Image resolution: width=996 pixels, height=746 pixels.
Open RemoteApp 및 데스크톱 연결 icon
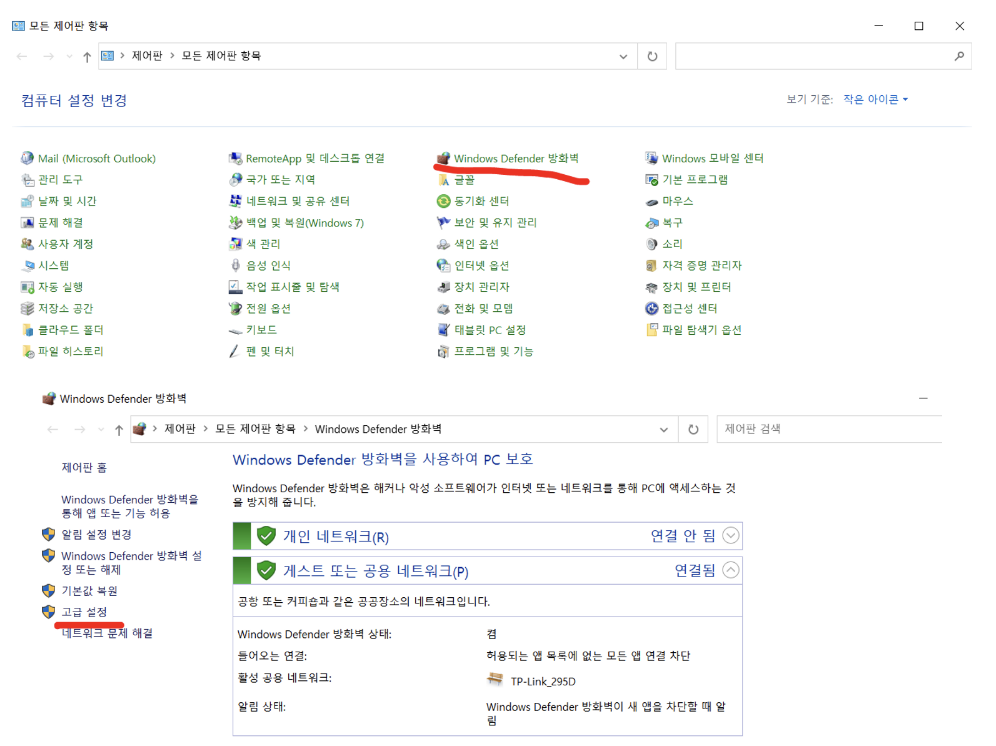[307, 158]
